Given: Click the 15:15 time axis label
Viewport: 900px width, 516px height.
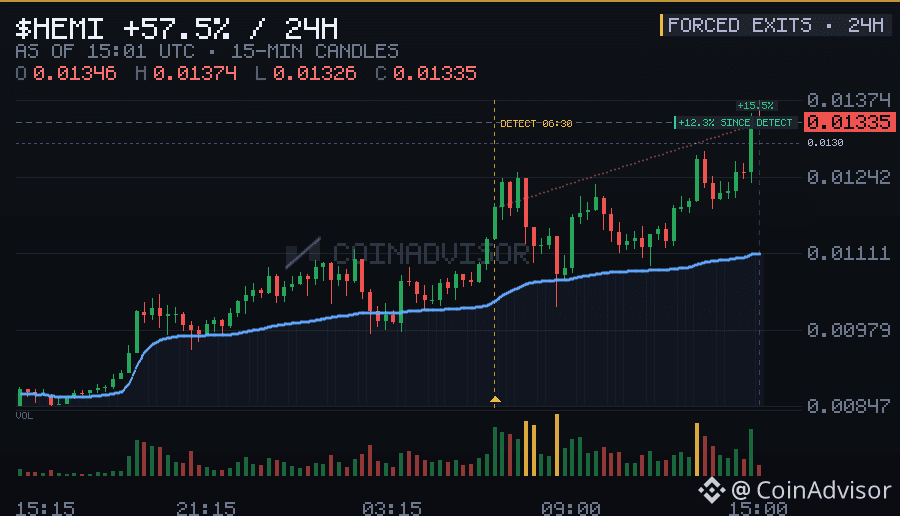Looking at the screenshot, I should click(x=45, y=509).
